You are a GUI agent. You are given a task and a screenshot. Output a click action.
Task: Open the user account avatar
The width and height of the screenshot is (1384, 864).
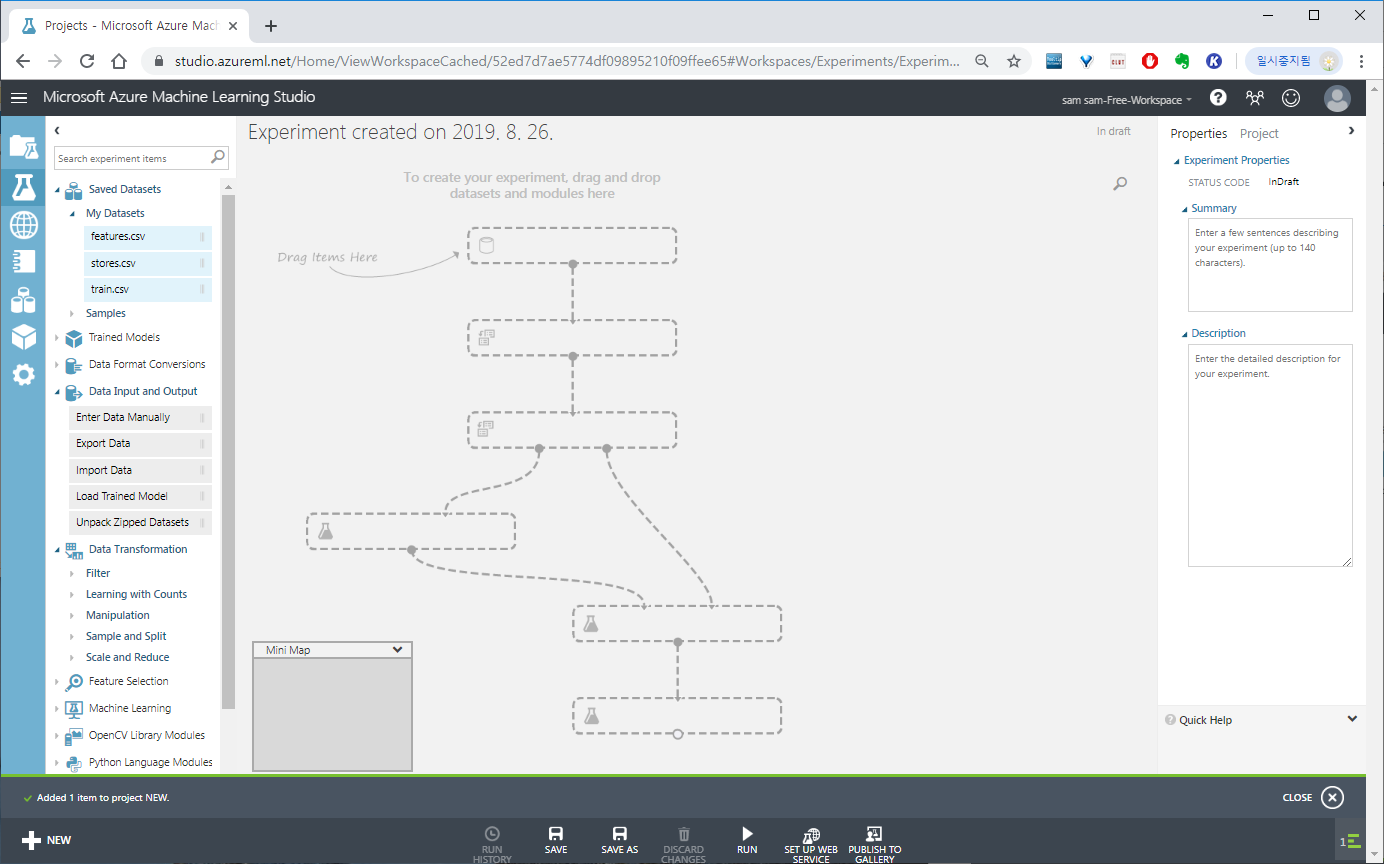pyautogui.click(x=1337, y=98)
